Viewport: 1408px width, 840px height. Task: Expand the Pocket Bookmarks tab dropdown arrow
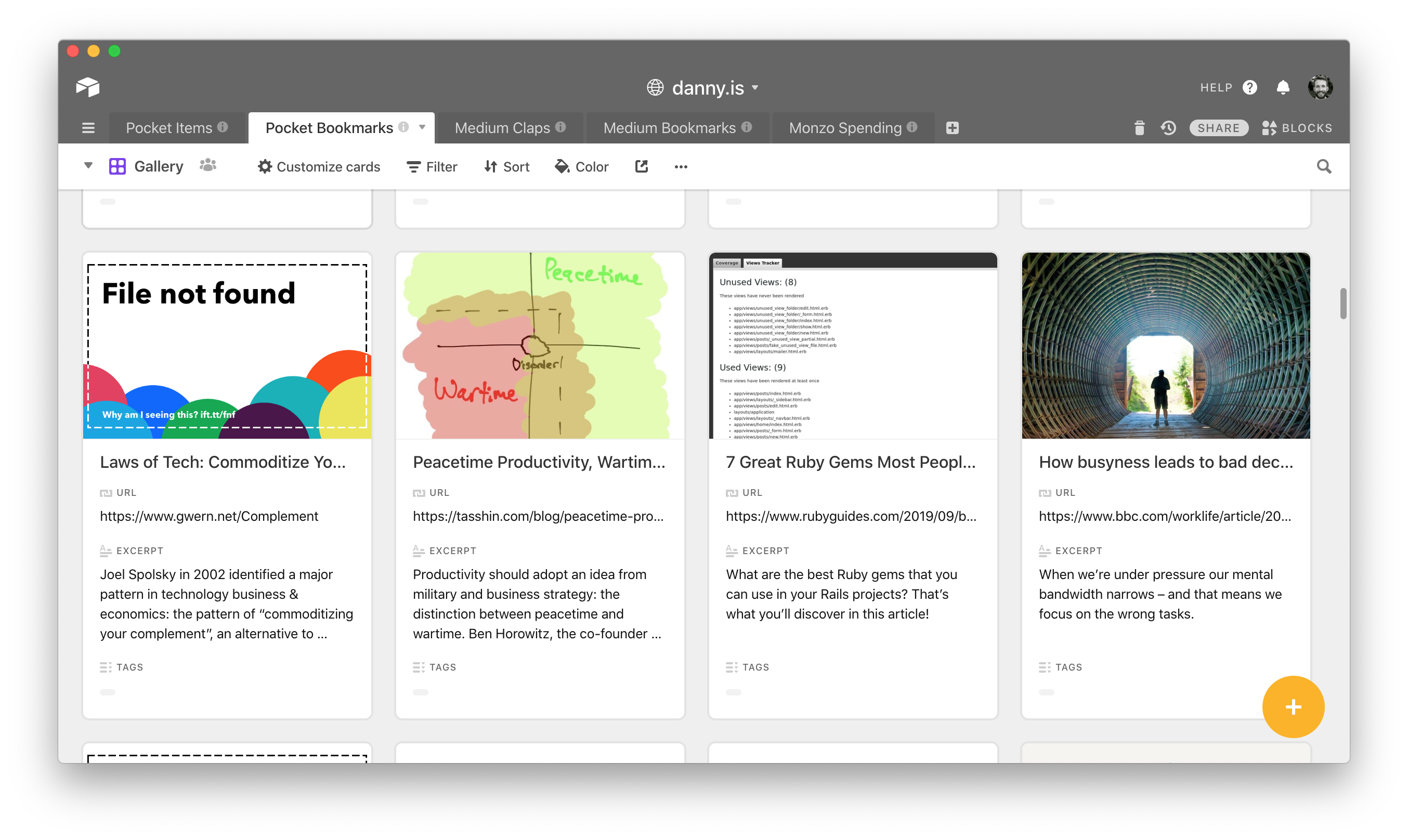point(422,127)
